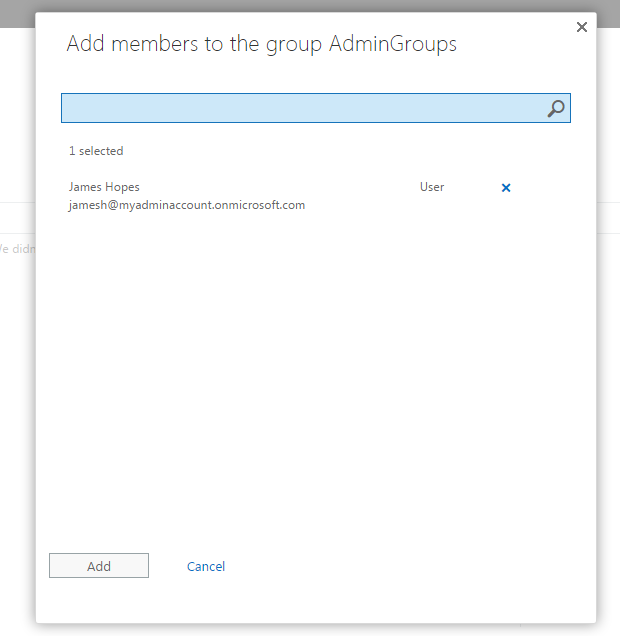Click the jamesh@myadminaccount email address

pos(186,205)
